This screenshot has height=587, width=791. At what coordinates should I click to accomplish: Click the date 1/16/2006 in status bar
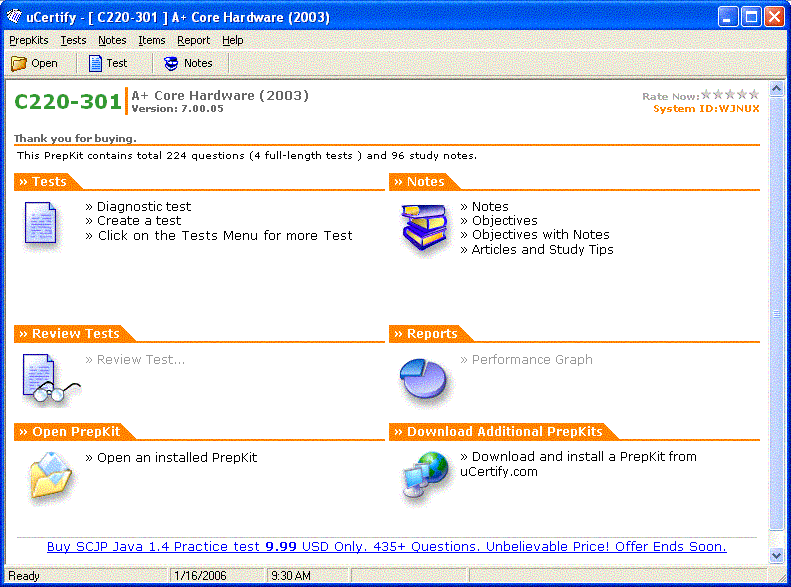click(200, 576)
